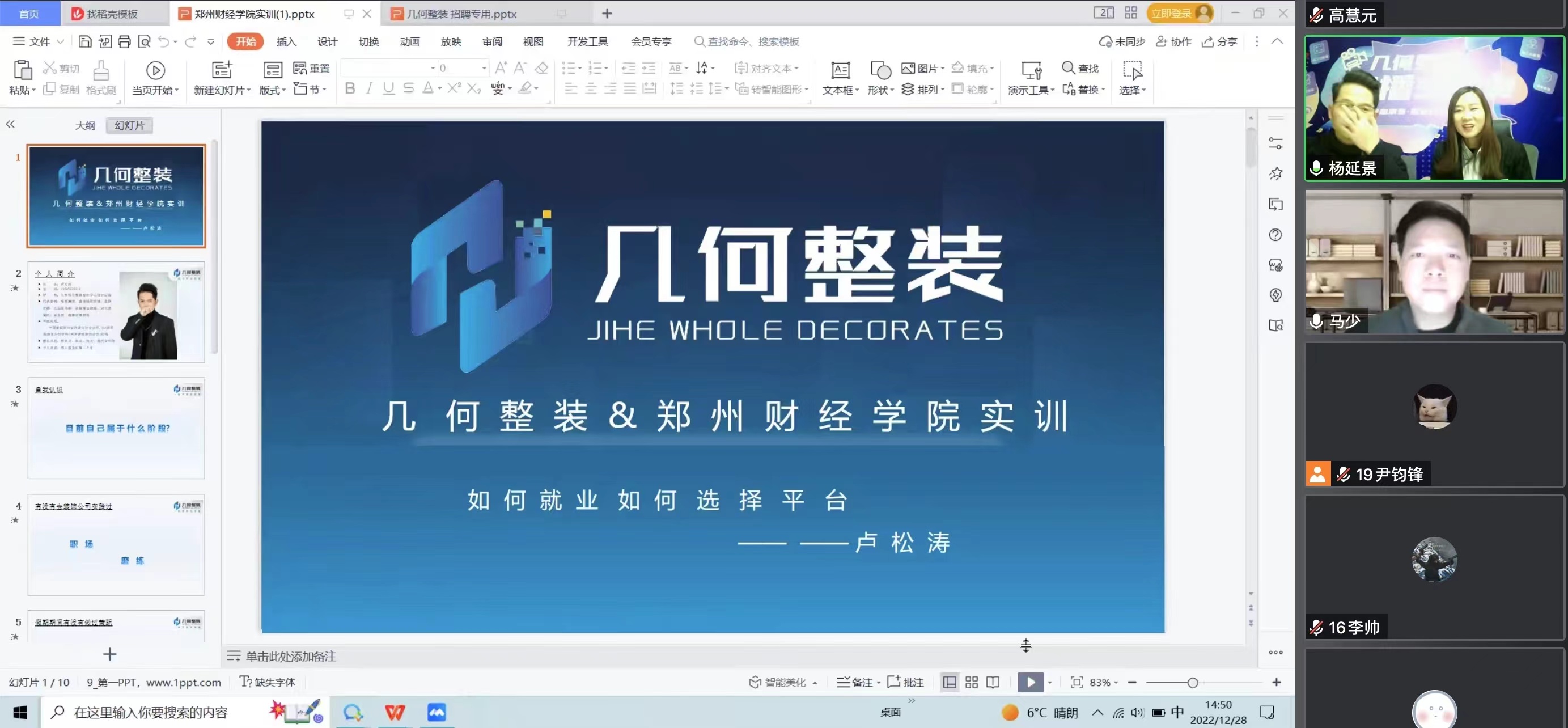The height and width of the screenshot is (728, 1568).
Task: Open the Shapes (形状) tool
Action: [x=880, y=78]
